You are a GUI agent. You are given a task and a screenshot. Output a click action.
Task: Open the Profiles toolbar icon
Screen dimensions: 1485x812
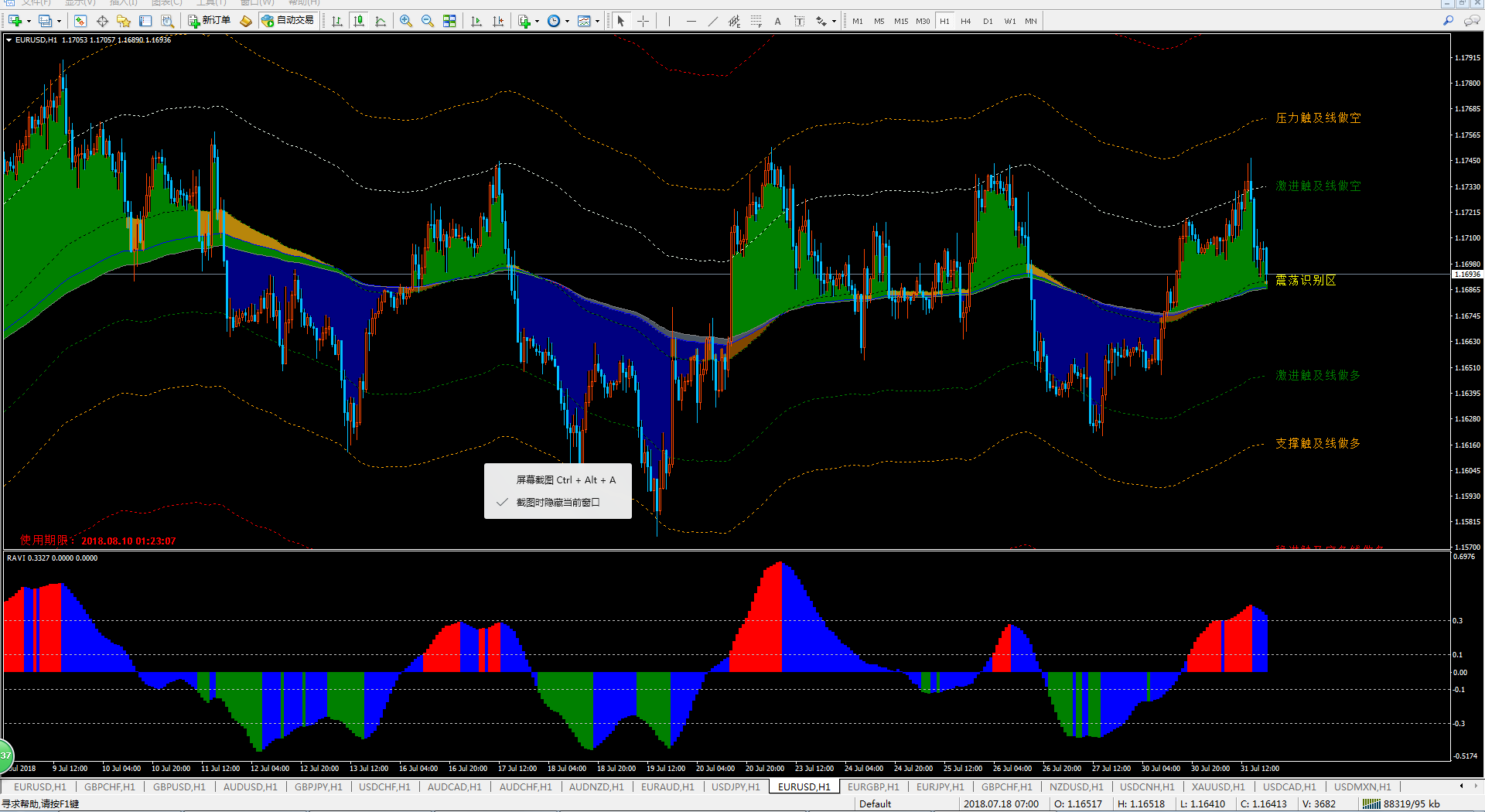(46, 21)
